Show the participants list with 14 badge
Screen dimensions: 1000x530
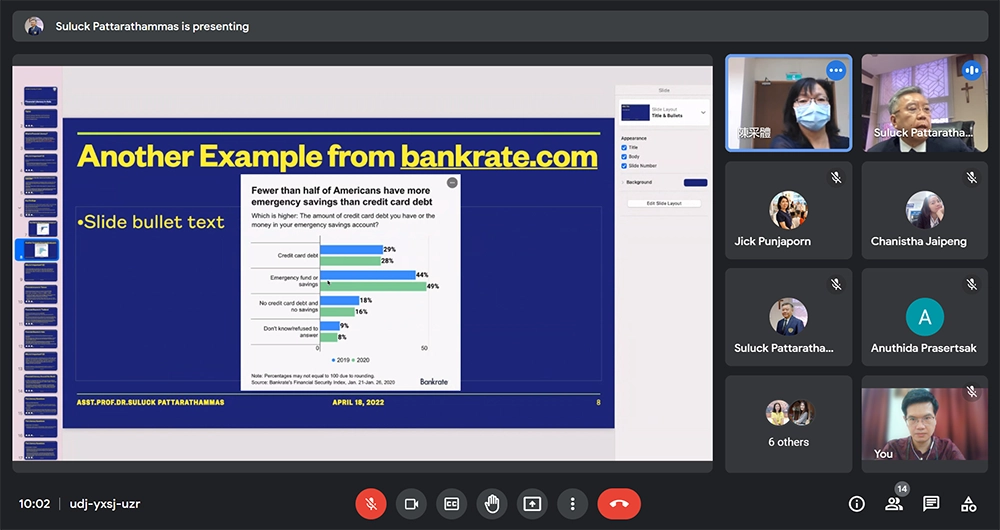tap(894, 504)
